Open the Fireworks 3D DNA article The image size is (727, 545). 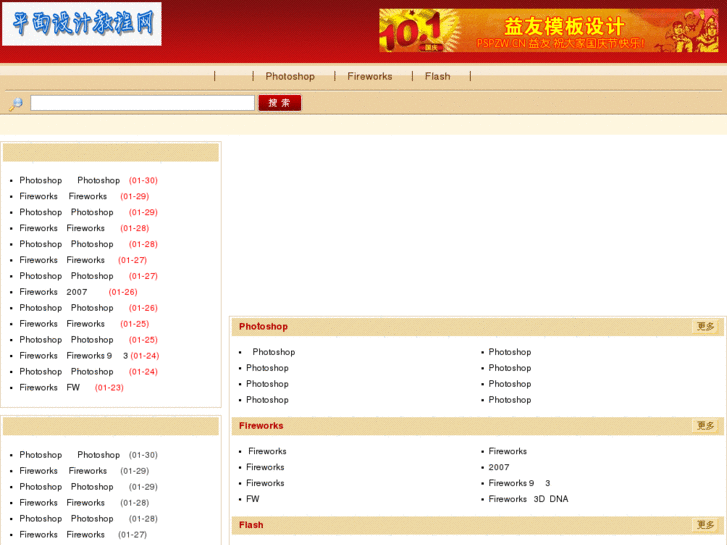click(x=529, y=499)
